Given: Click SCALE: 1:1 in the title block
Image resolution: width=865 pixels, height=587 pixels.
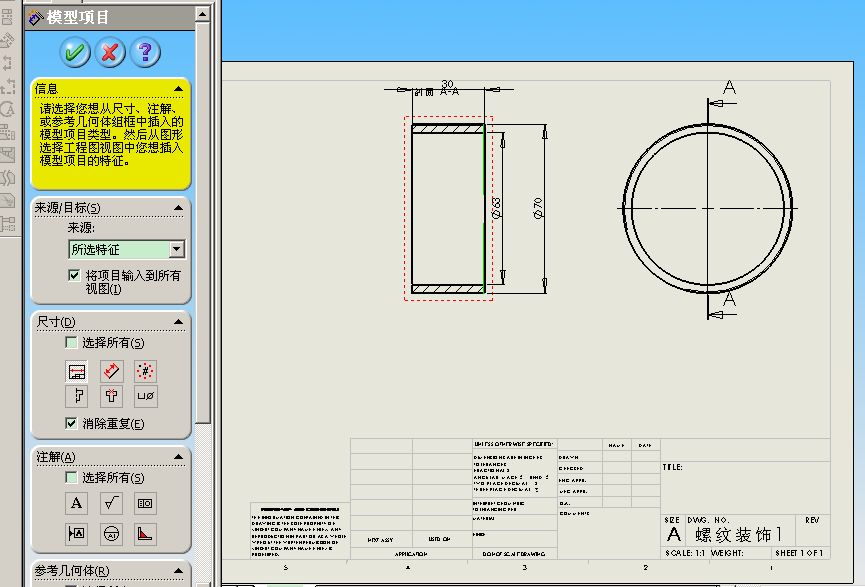Looking at the screenshot, I should 685,553.
